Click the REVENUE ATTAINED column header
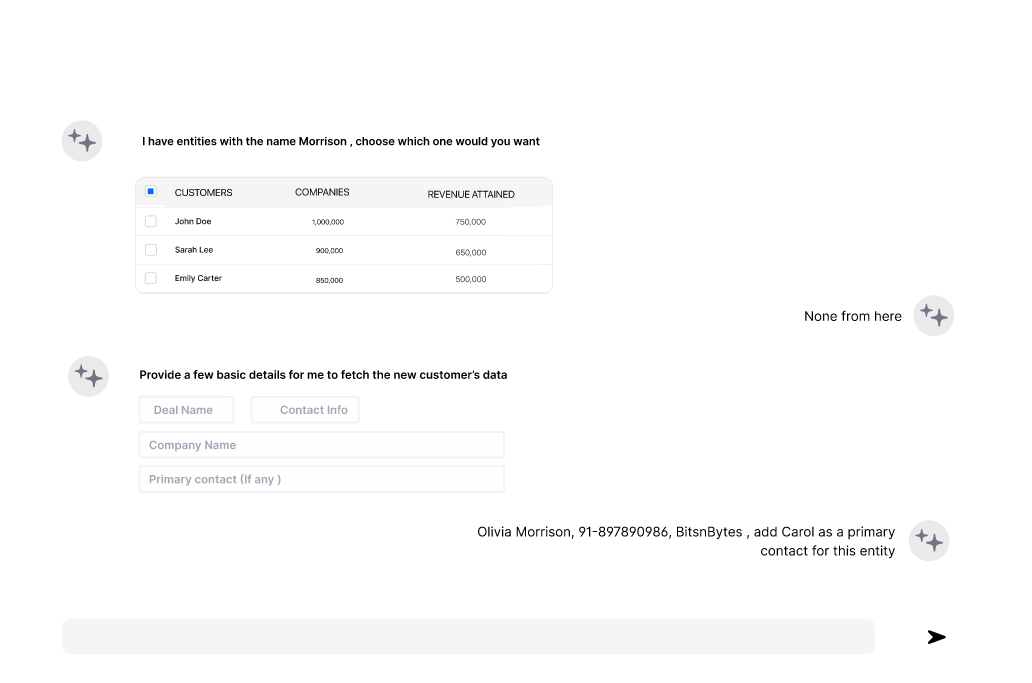The image size is (1032, 683). pos(471,194)
